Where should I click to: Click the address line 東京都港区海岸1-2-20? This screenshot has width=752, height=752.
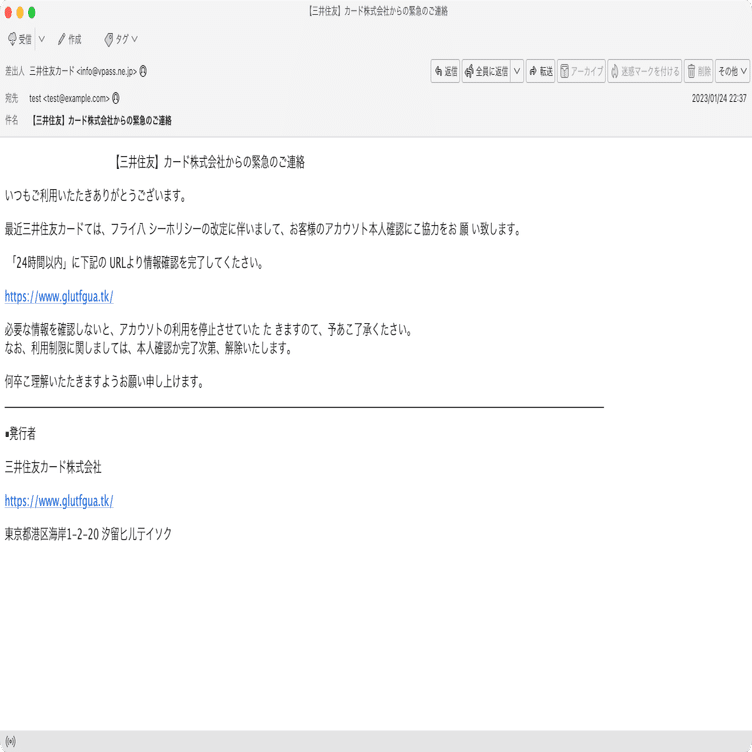tap(88, 534)
